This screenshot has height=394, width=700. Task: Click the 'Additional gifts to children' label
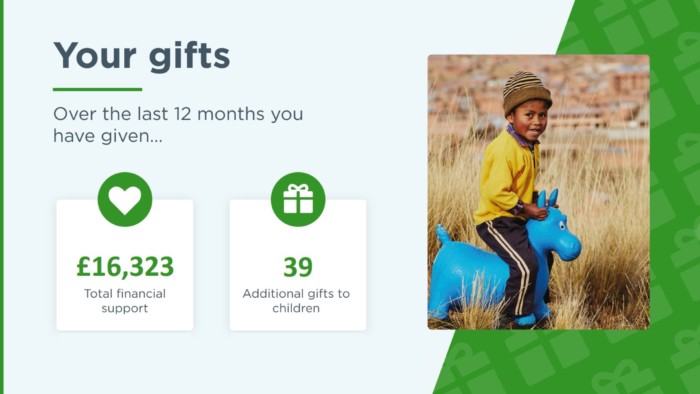coord(296,301)
